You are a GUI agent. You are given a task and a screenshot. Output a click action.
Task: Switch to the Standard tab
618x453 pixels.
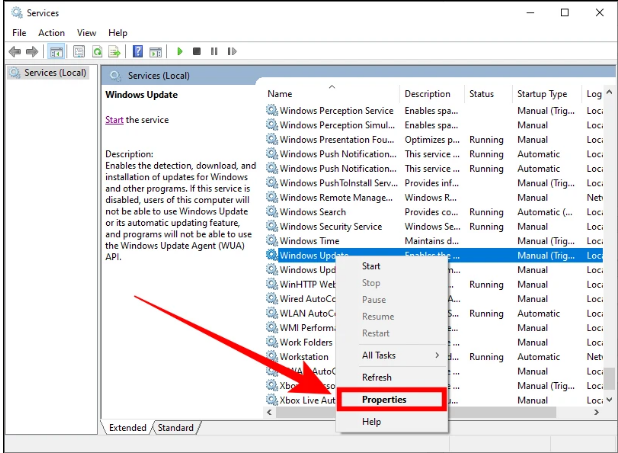176,428
